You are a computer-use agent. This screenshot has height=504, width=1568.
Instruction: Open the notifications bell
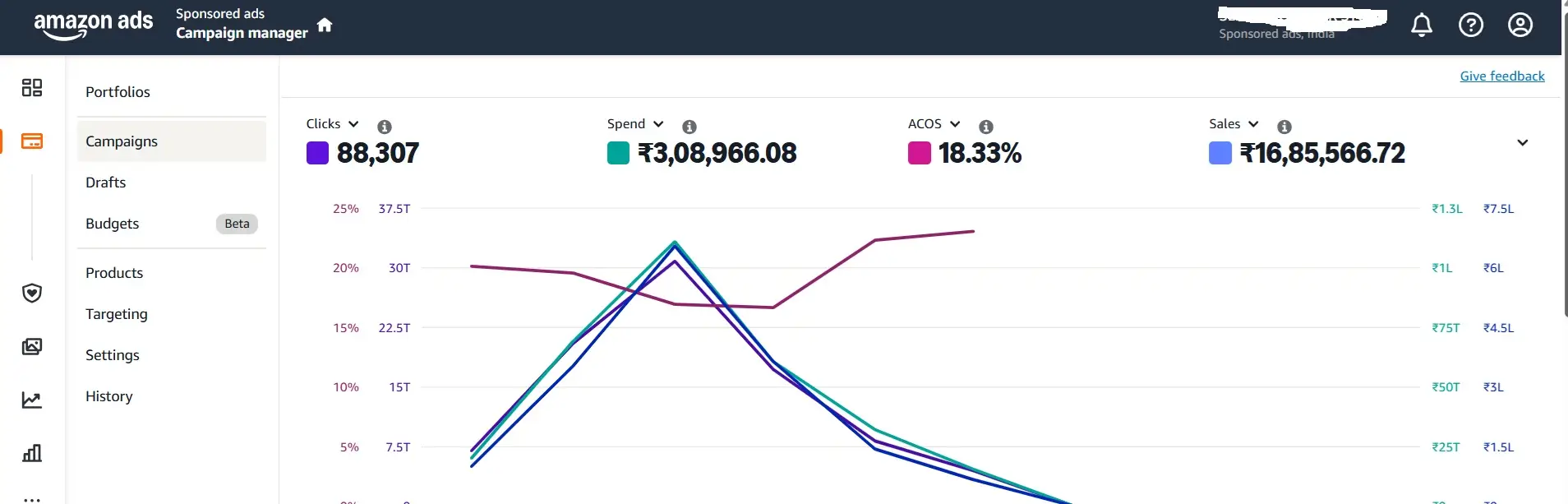[1422, 25]
